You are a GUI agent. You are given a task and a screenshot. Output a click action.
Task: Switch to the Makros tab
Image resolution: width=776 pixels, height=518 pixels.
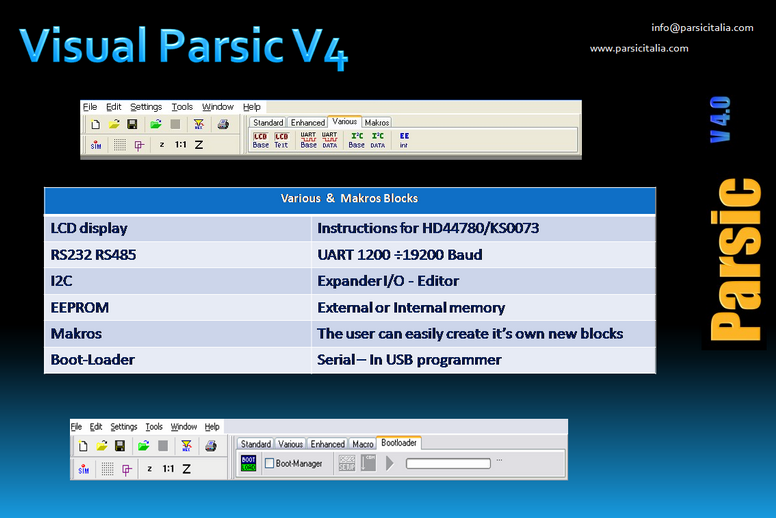(x=377, y=122)
